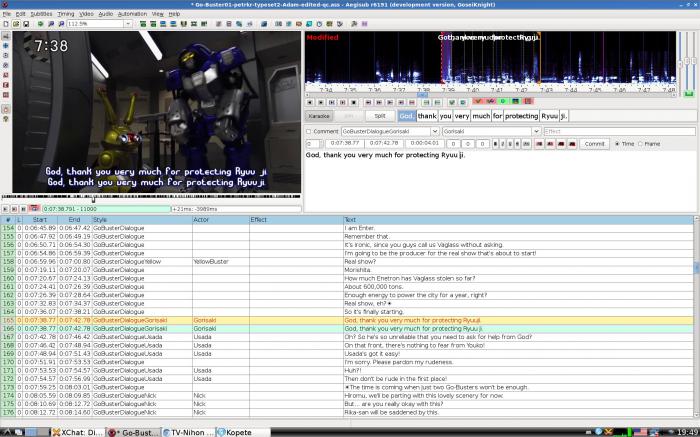
Task: Open the Subtitles menu
Action: click(x=41, y=14)
